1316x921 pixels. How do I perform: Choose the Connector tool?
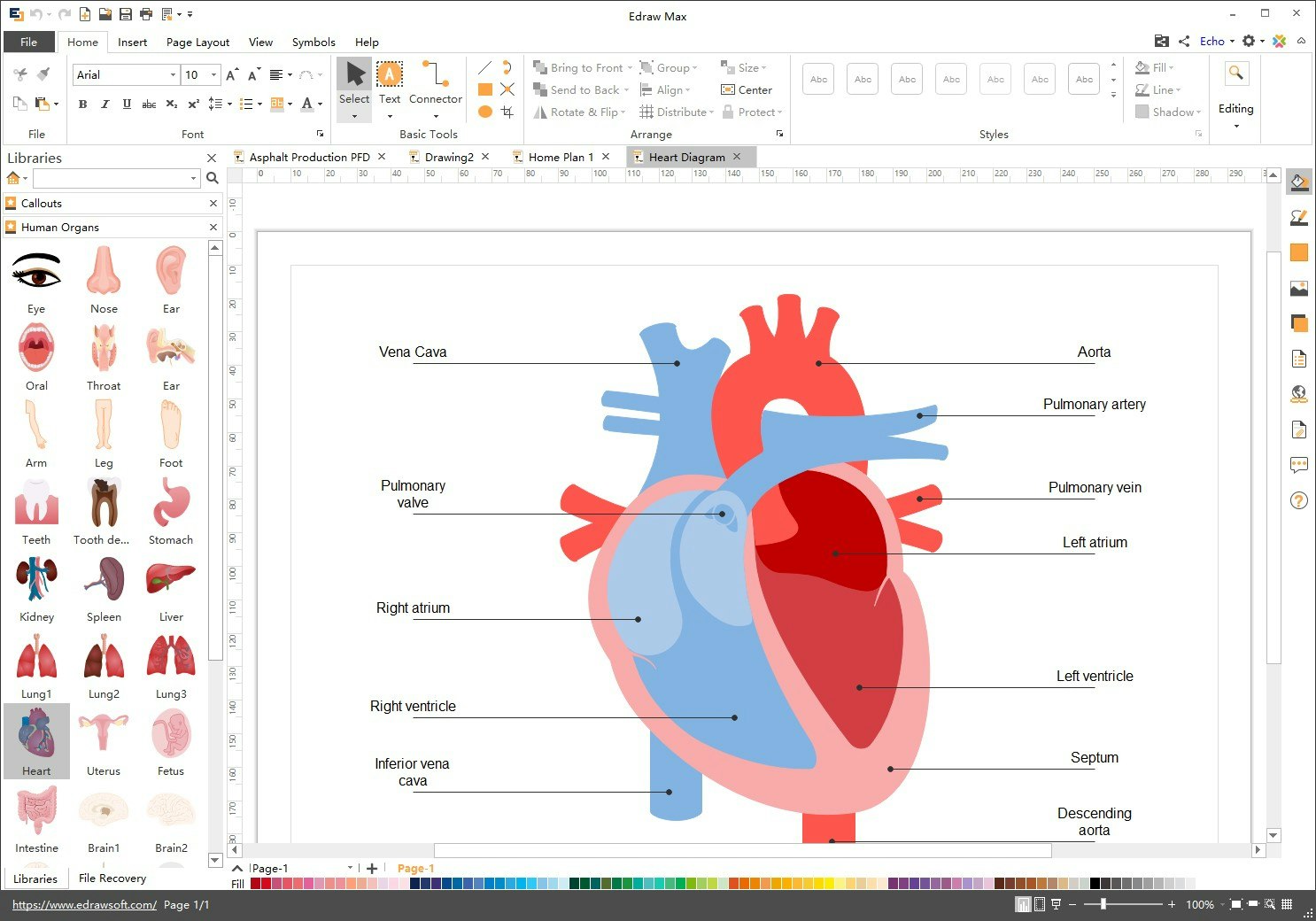(x=436, y=89)
